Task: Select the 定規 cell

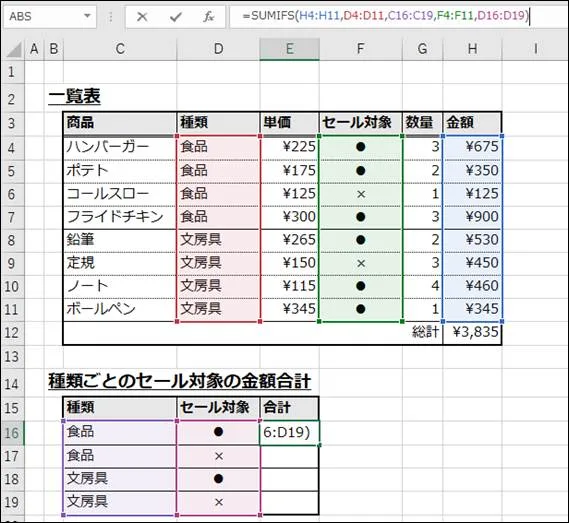Action: (120, 263)
